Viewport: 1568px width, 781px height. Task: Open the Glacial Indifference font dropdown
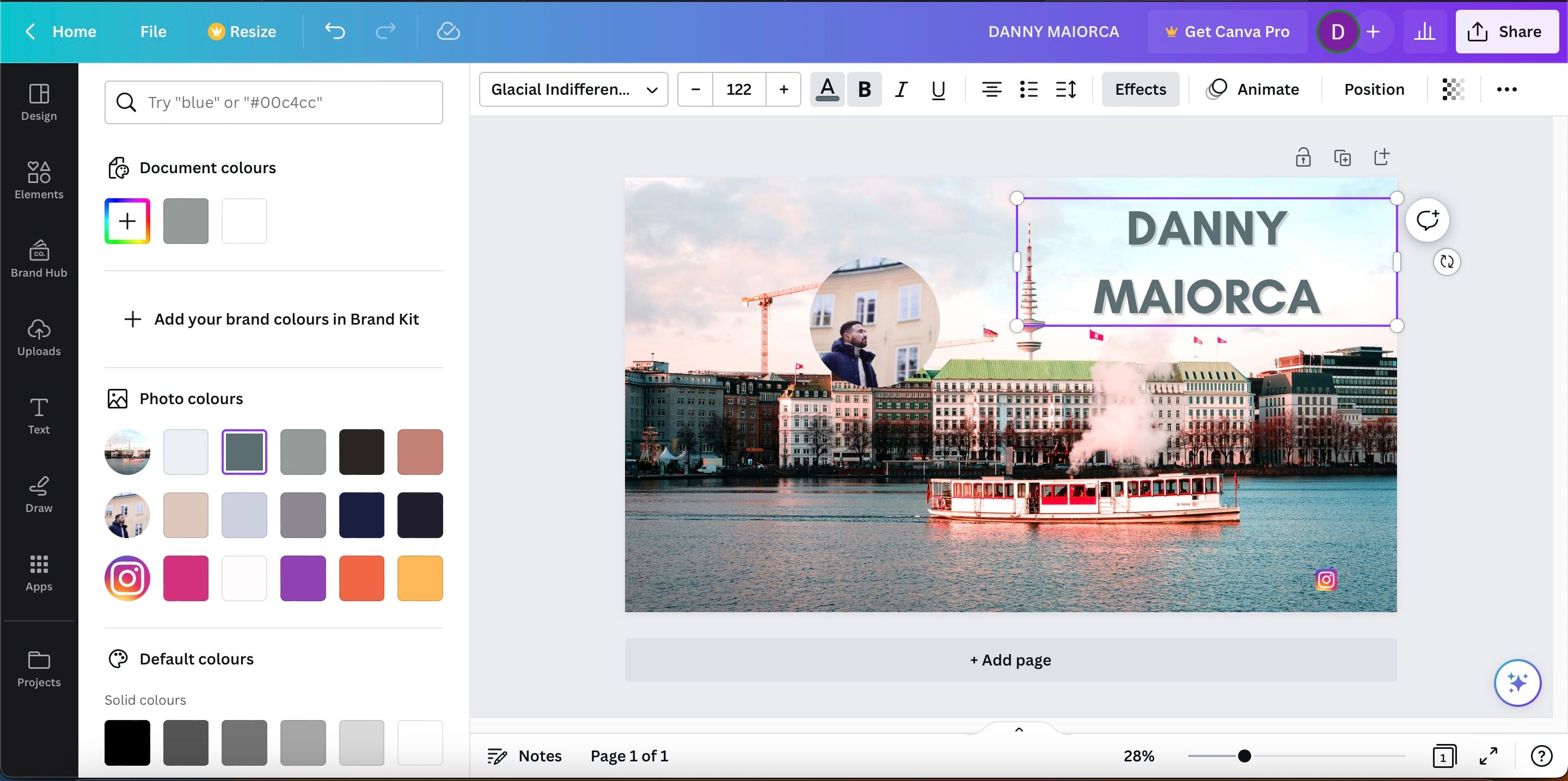pos(573,89)
